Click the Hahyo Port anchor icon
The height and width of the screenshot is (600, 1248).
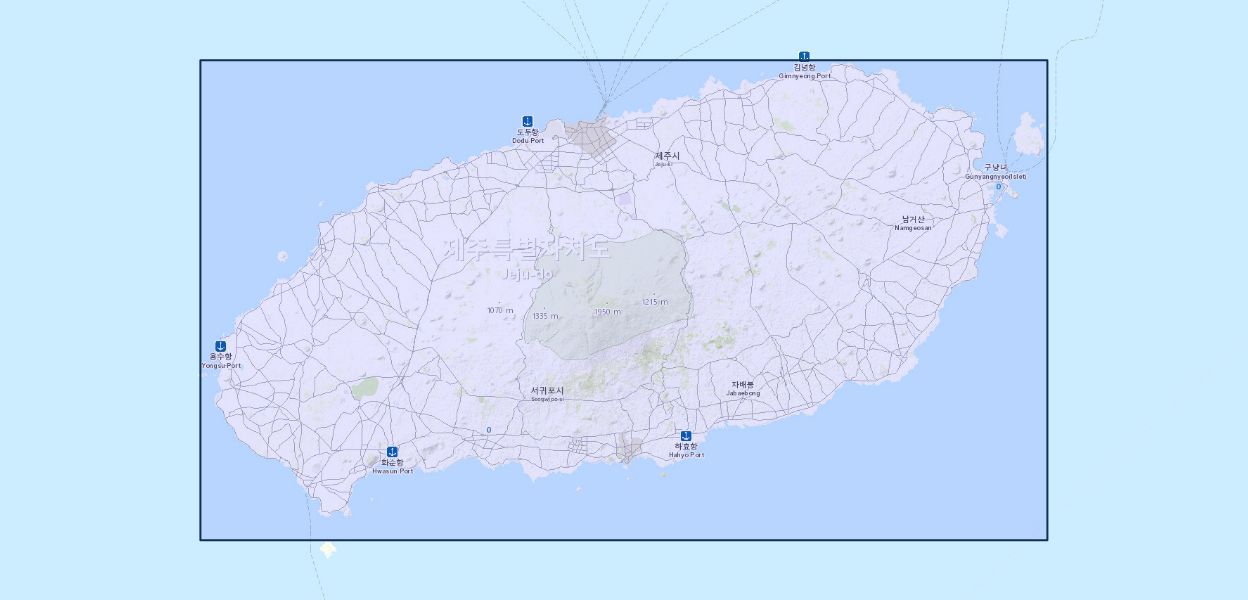(686, 436)
